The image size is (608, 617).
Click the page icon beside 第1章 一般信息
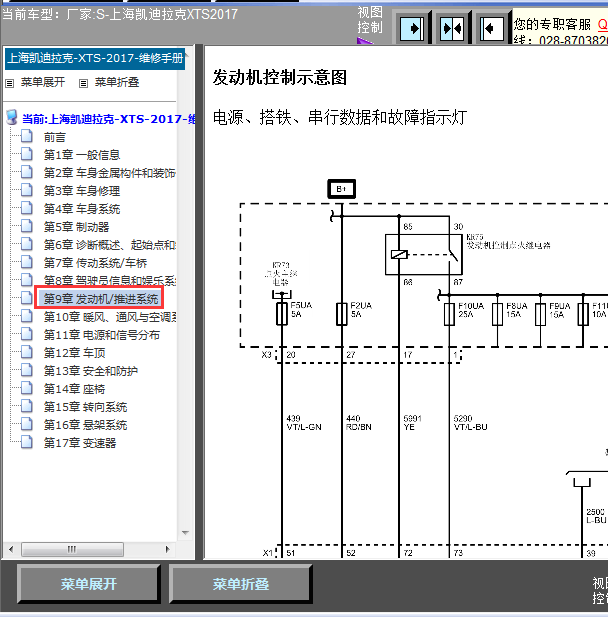click(27, 154)
